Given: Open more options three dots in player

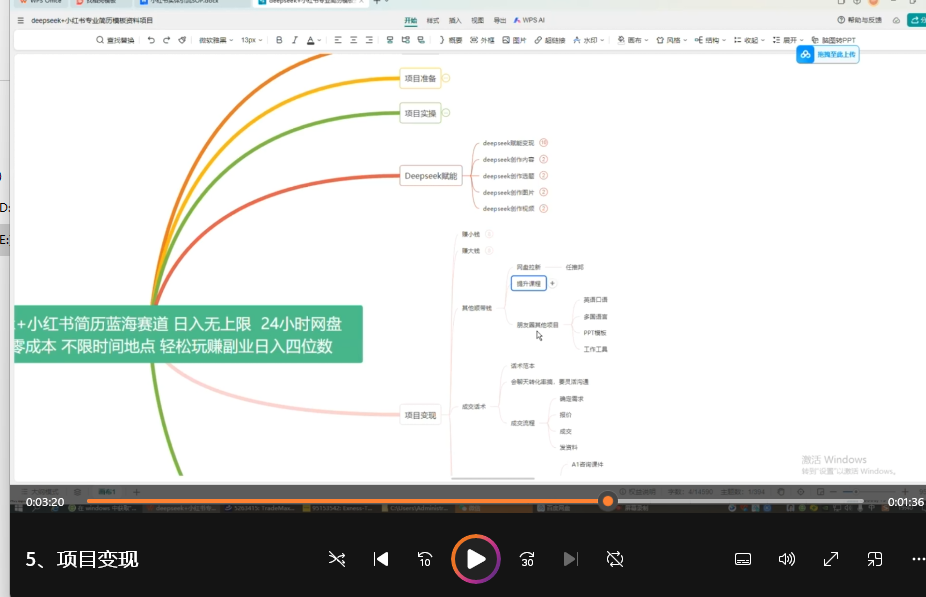Looking at the screenshot, I should coord(918,559).
